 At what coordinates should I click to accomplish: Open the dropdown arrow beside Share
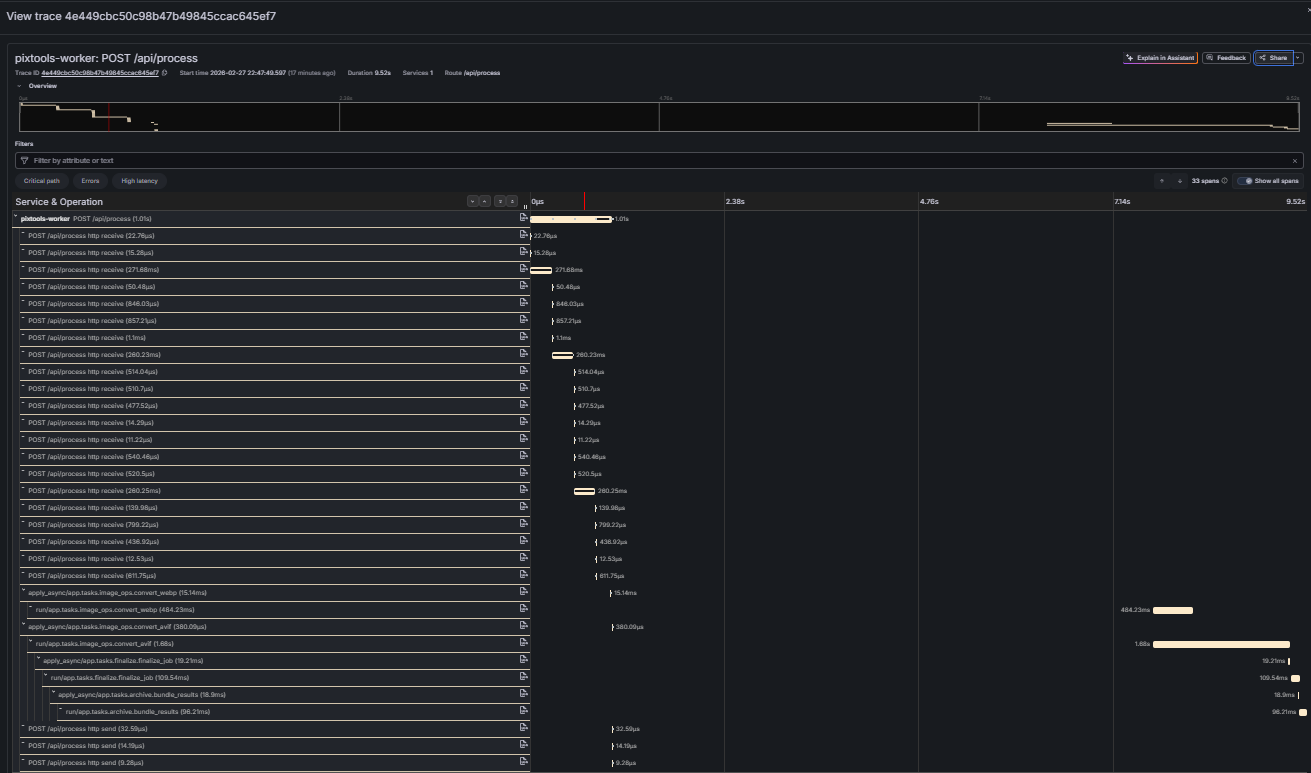coord(1298,58)
